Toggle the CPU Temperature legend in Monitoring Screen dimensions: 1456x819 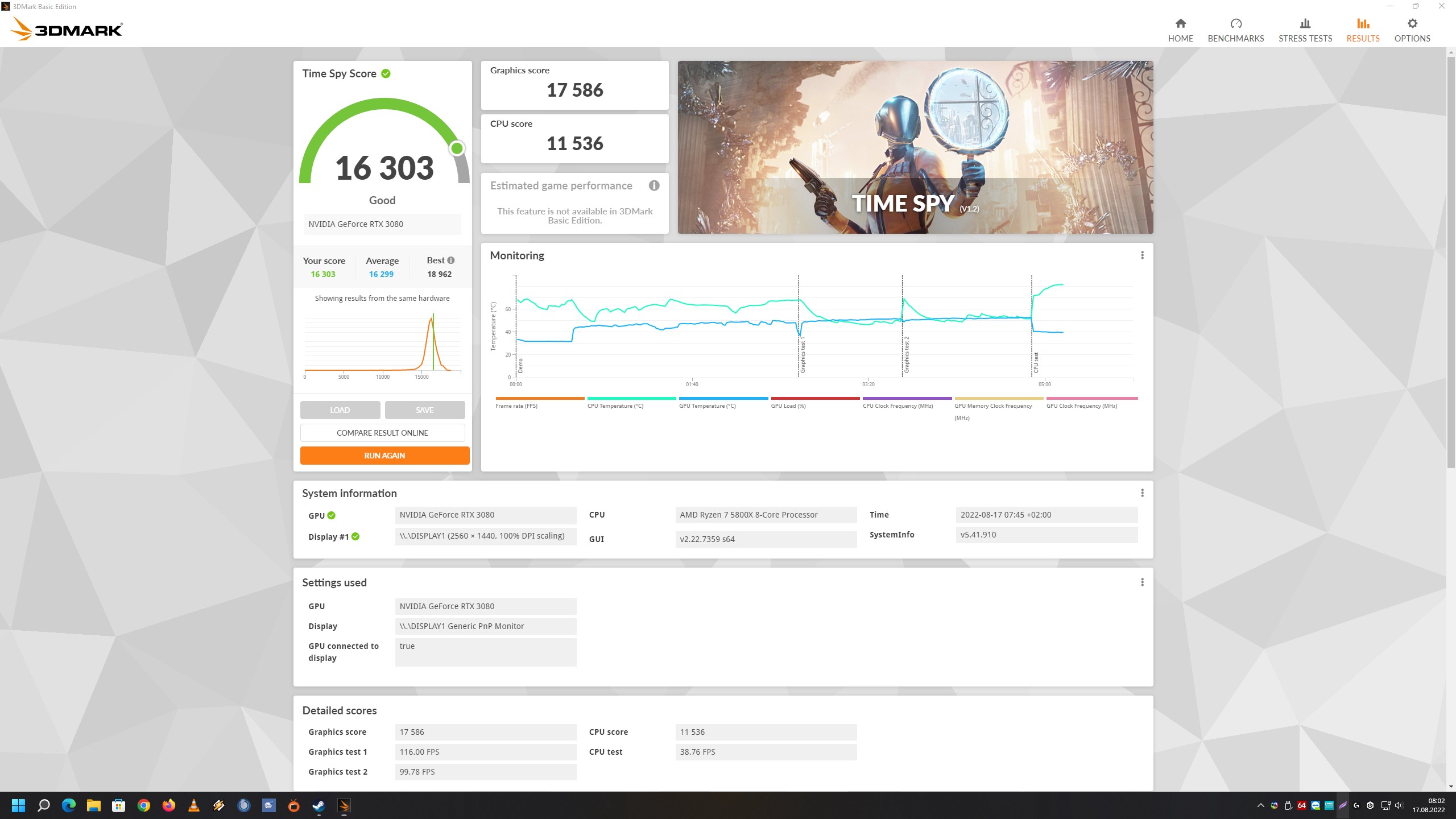[615, 406]
